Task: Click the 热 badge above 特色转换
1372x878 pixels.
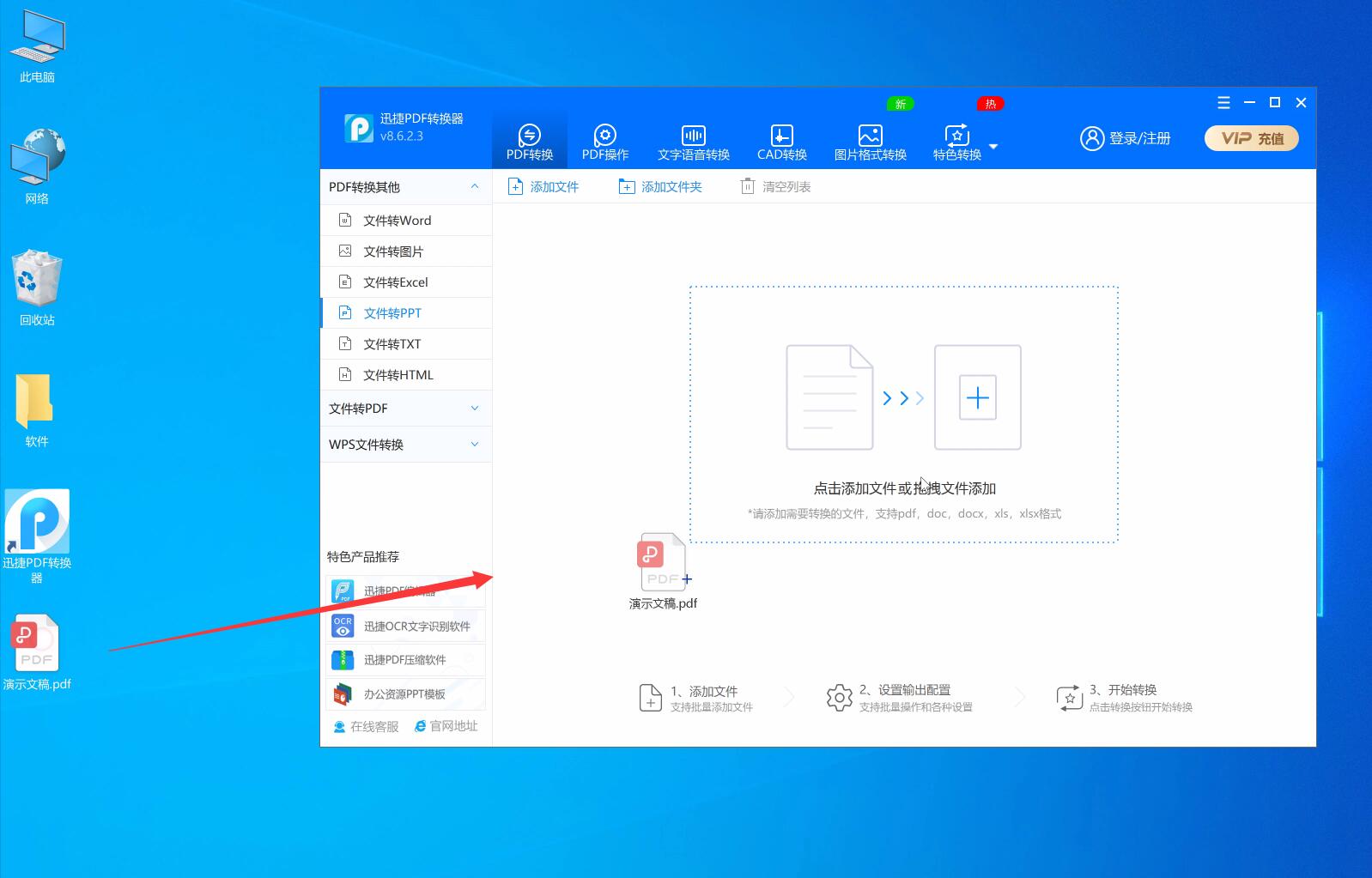Action: click(x=990, y=104)
